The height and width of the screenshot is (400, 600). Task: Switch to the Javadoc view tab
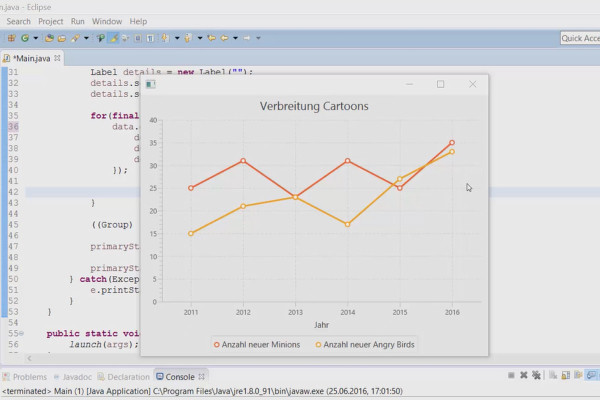pos(73,377)
